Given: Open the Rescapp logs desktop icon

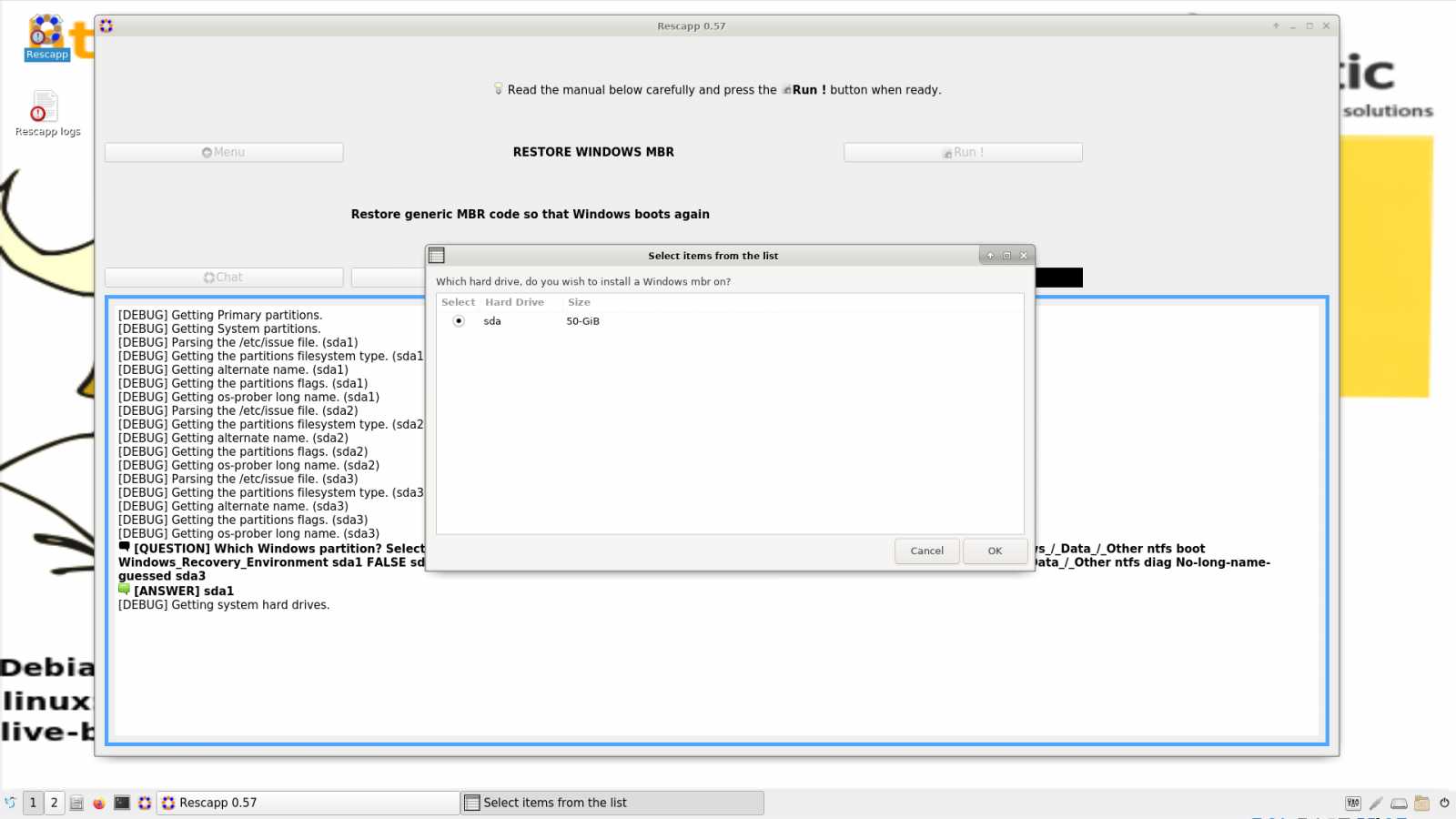Looking at the screenshot, I should point(47,113).
